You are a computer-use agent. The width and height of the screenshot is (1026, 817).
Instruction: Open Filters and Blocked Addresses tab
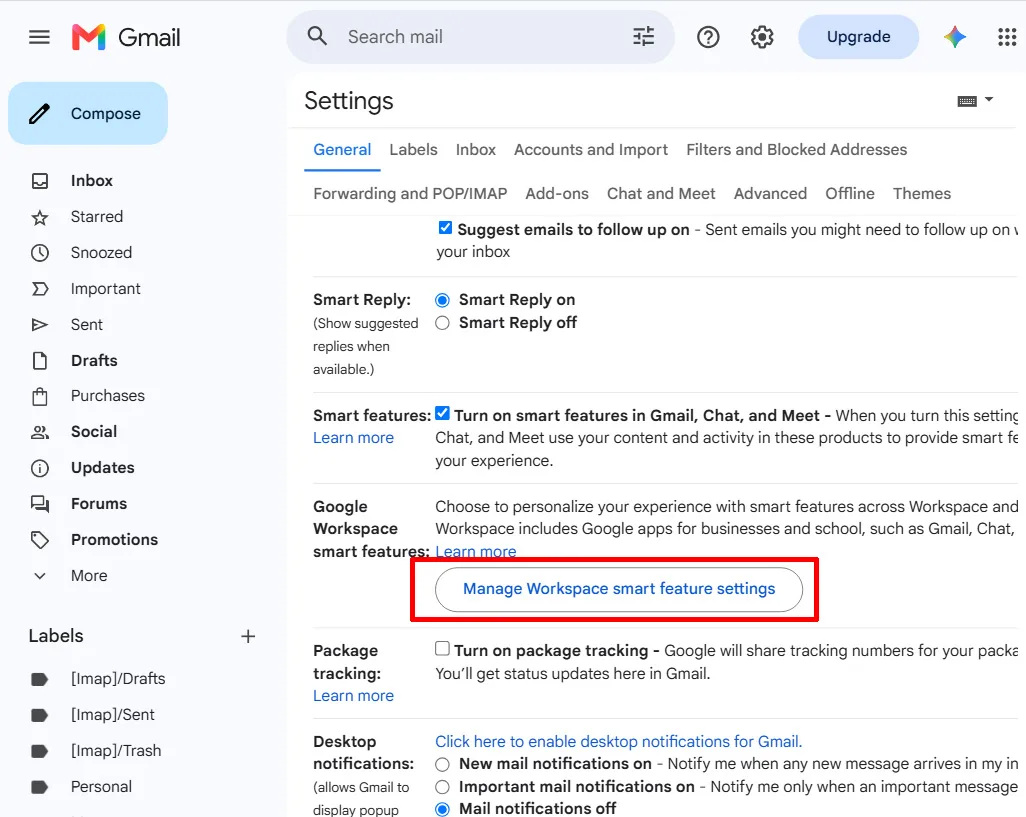[x=796, y=150]
